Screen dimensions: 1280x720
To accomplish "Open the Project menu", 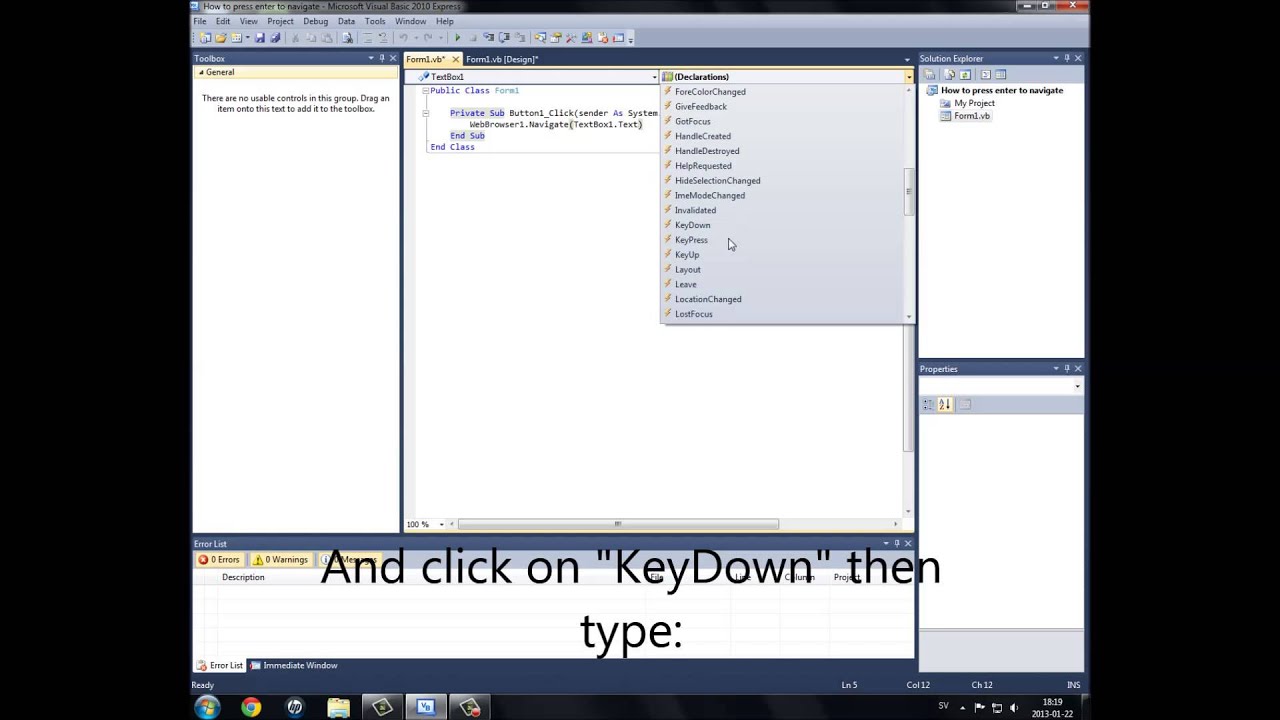I will 280,21.
